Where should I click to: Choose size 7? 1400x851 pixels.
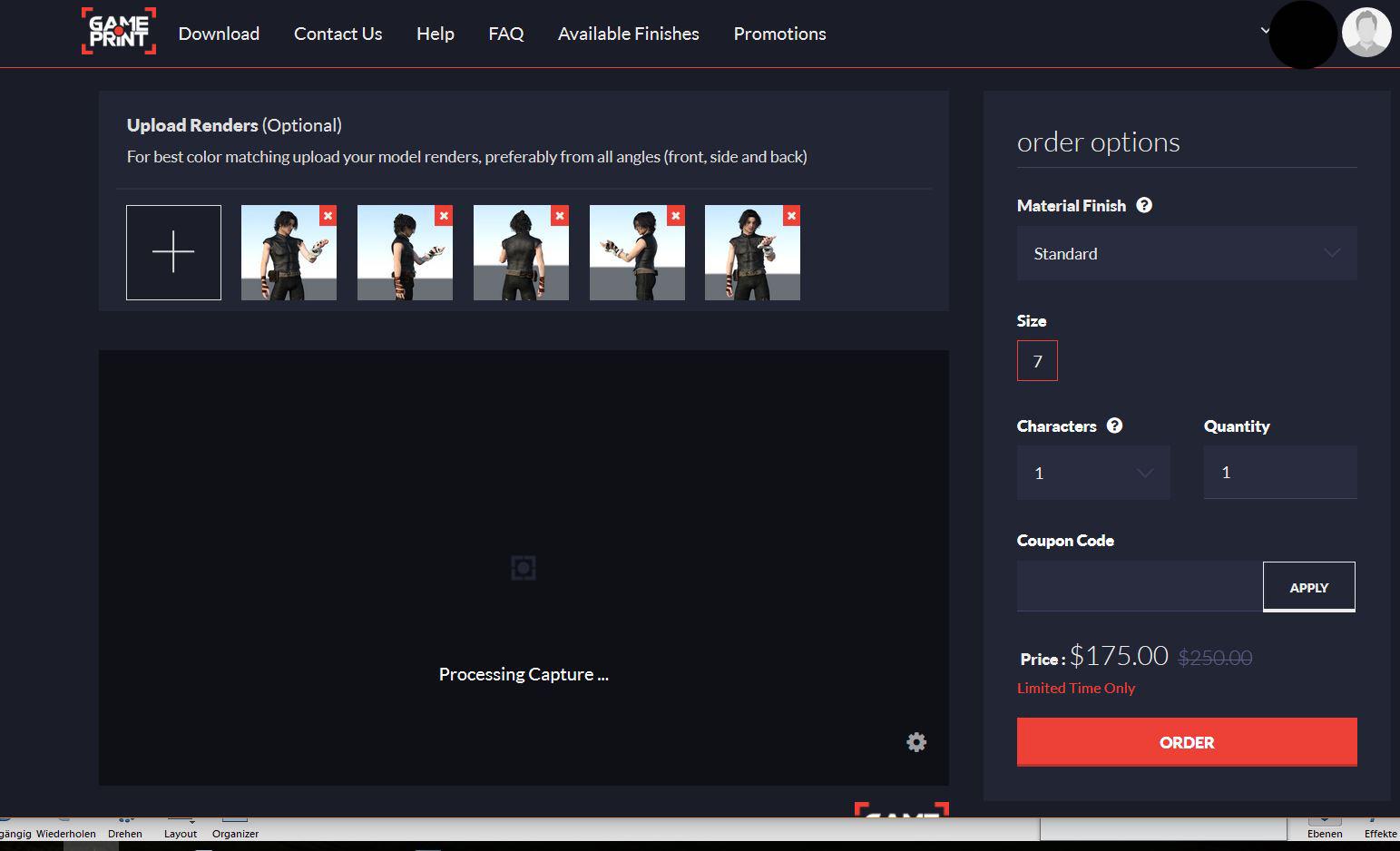(1037, 361)
